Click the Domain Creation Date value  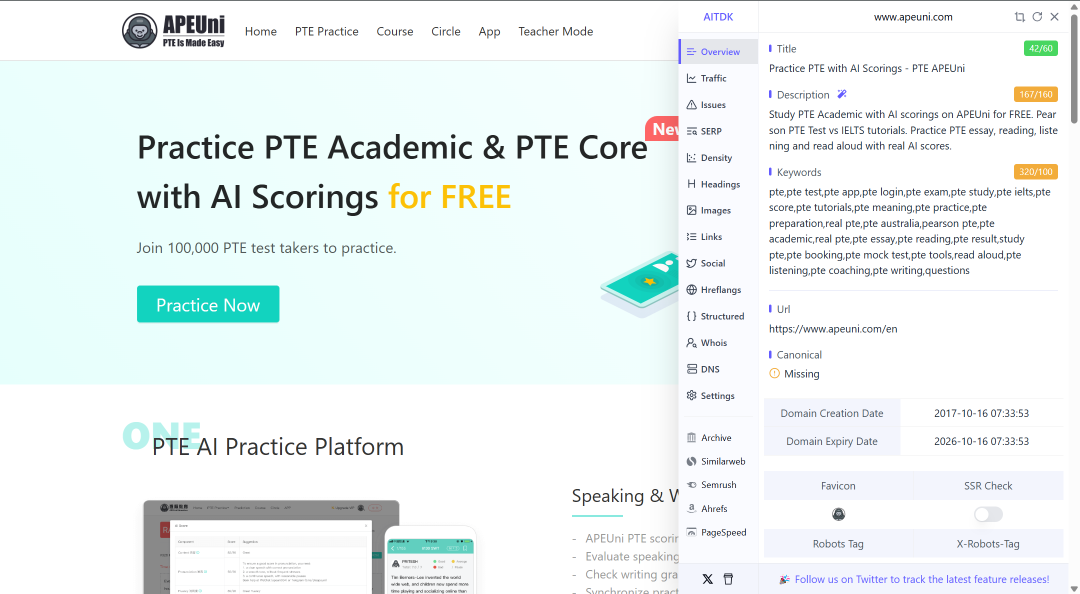982,413
